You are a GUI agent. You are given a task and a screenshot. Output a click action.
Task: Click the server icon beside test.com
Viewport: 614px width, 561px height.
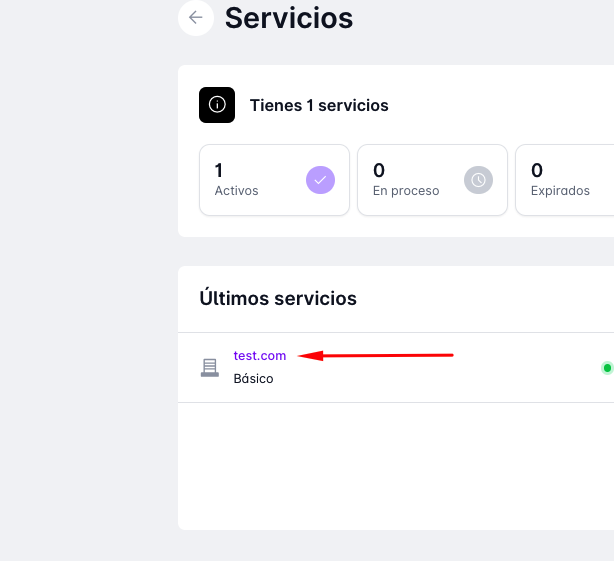coord(209,367)
